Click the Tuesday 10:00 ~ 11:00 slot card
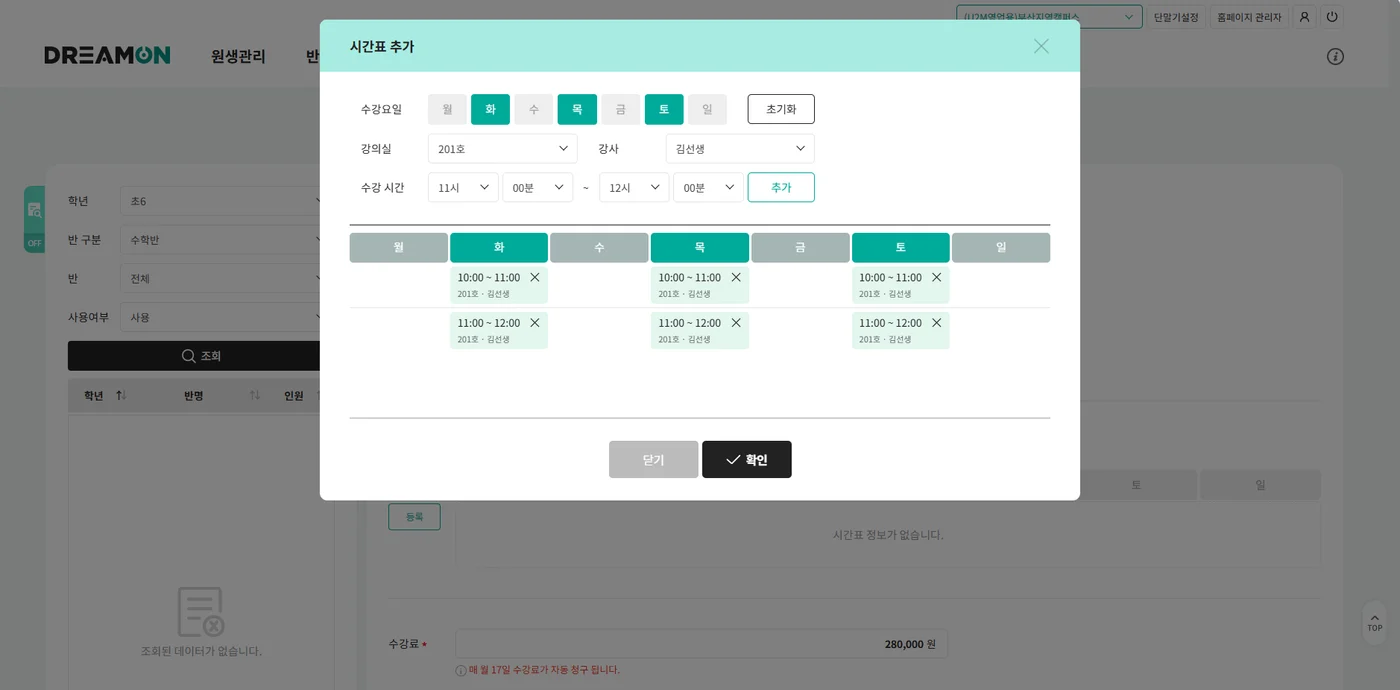 click(499, 285)
